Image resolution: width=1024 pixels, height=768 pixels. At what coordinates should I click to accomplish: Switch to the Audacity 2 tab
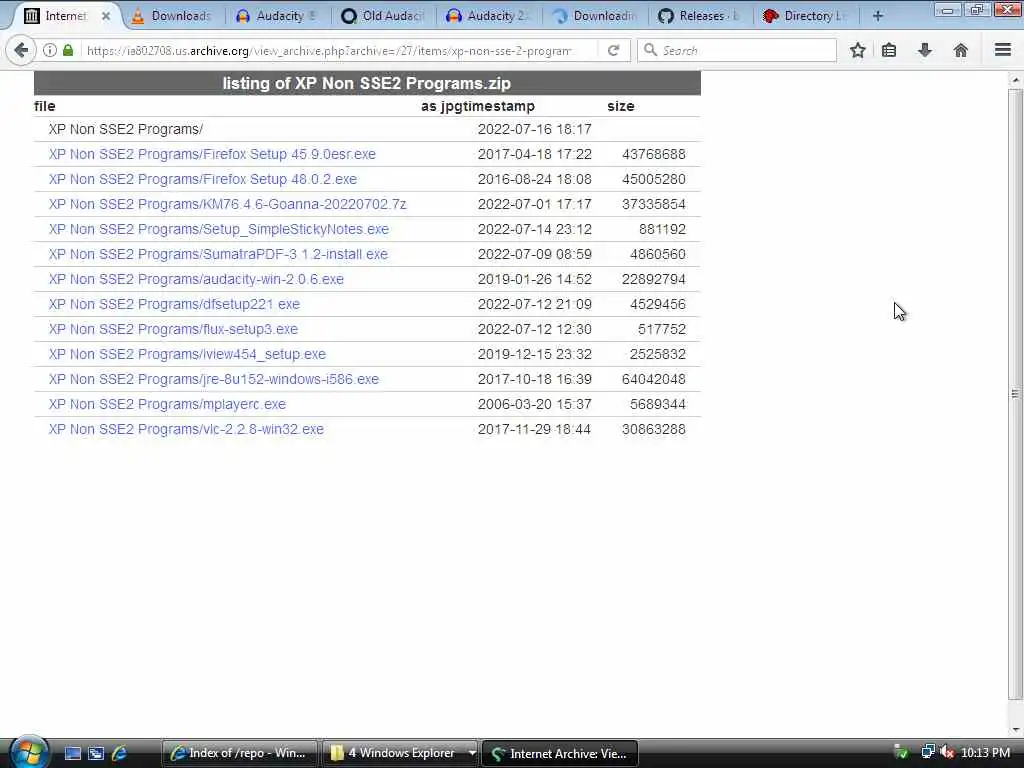(490, 16)
